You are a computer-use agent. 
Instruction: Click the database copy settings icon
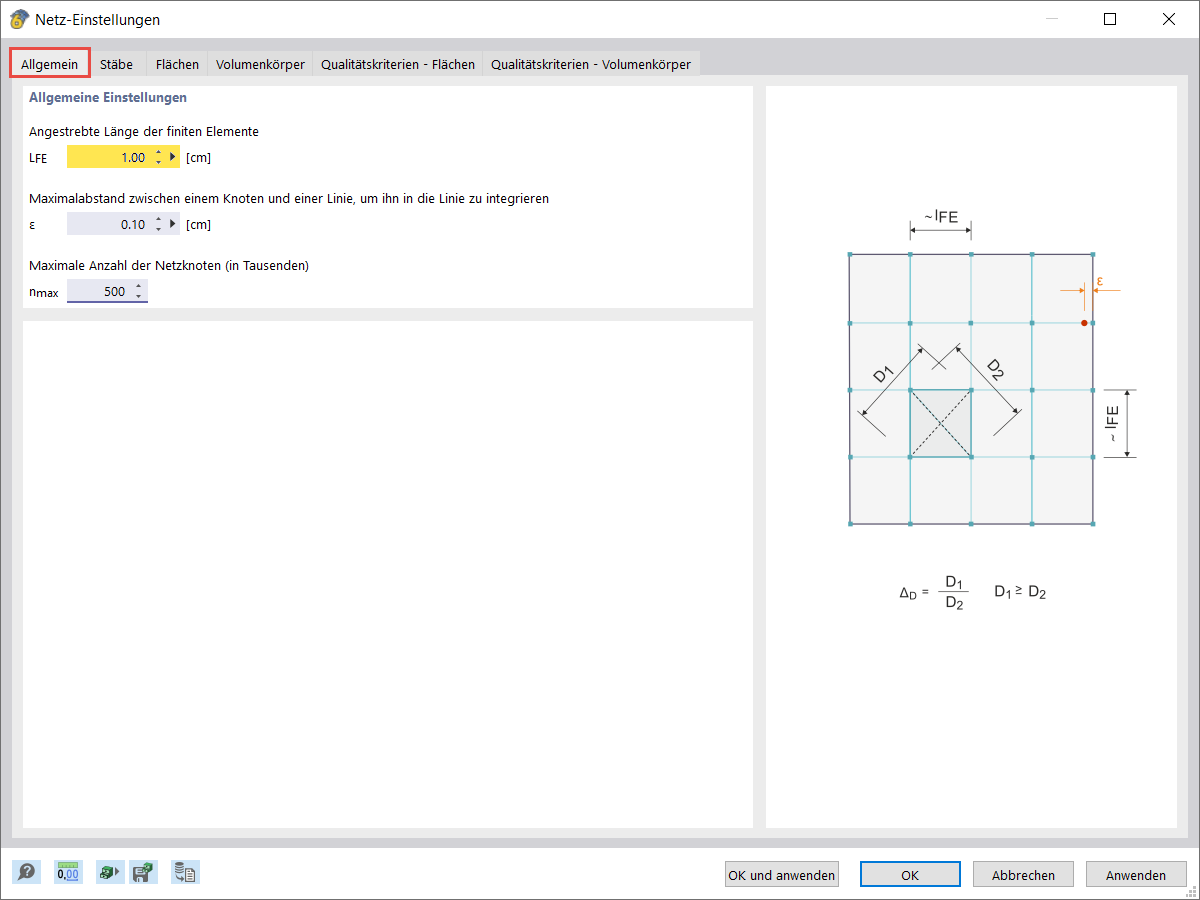pyautogui.click(x=185, y=872)
